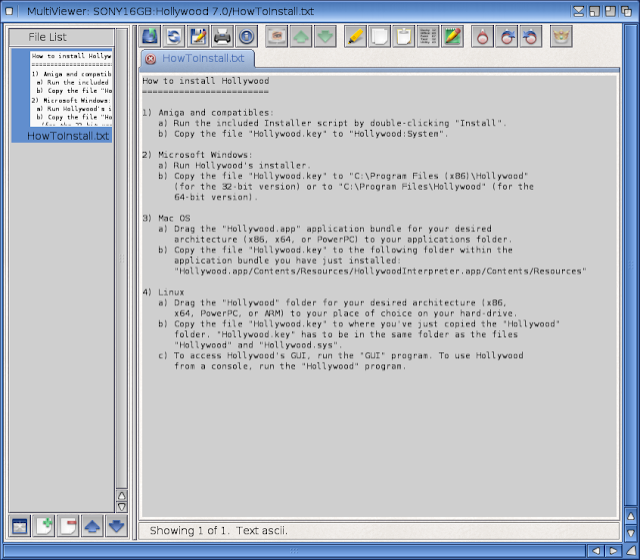Click the remove file icon with red minus

coord(68,526)
